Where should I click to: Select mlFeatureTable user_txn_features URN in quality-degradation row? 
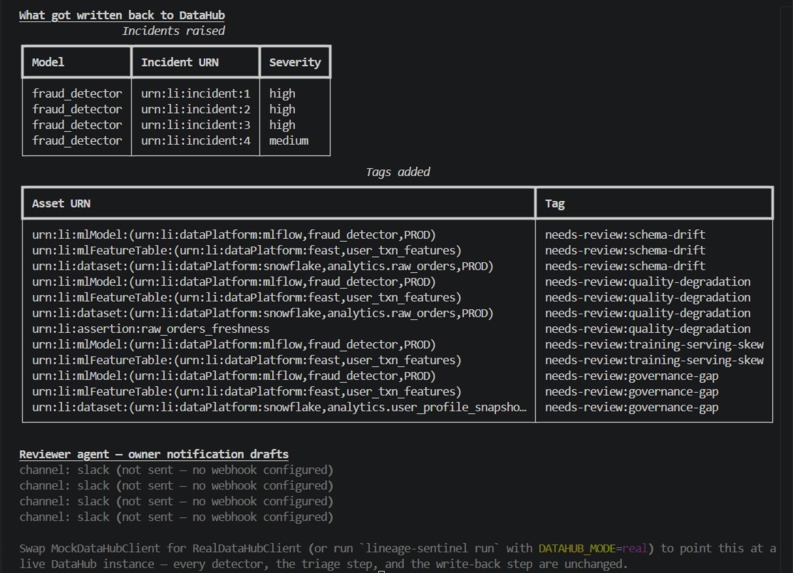(247, 297)
